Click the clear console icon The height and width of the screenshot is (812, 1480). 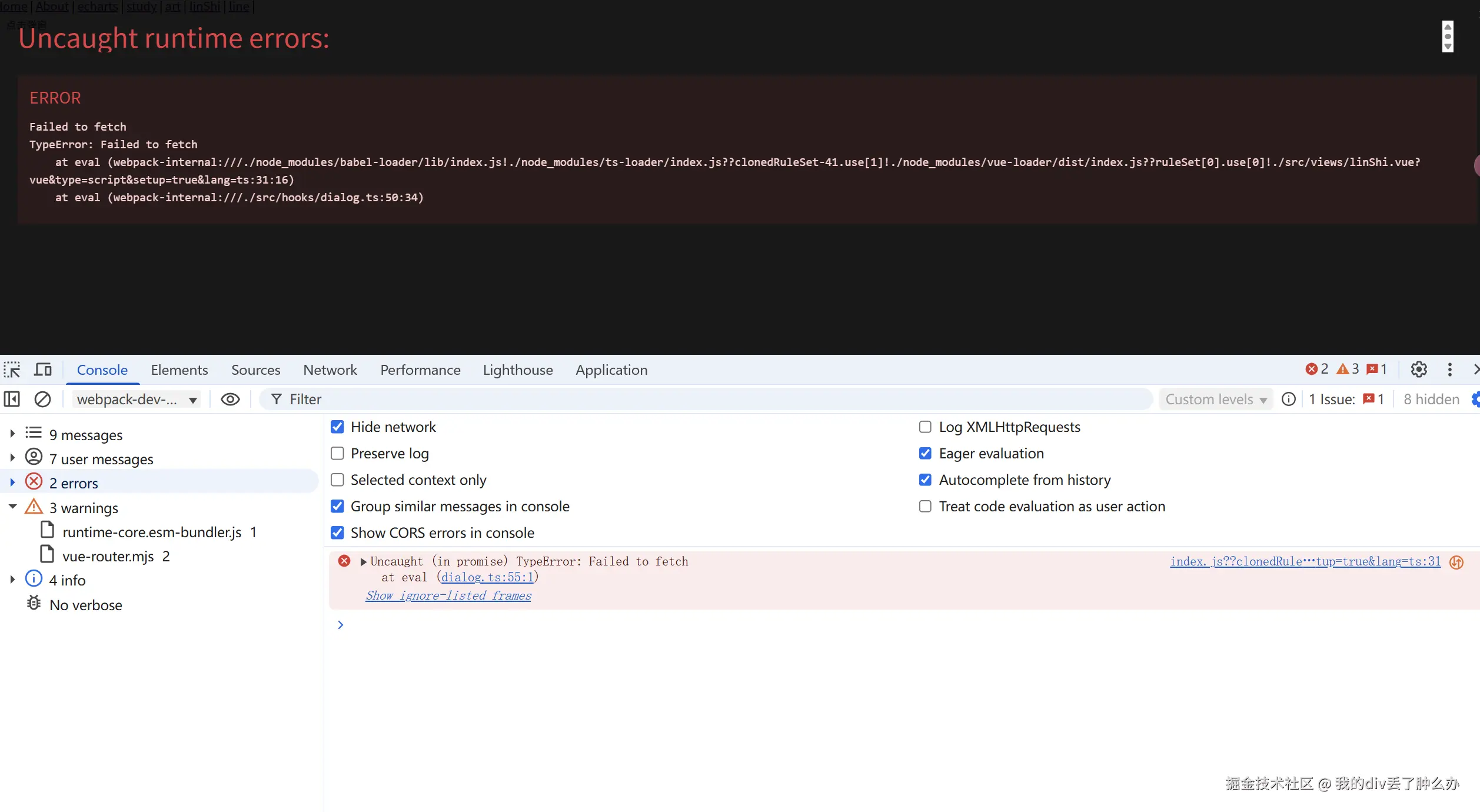click(42, 400)
